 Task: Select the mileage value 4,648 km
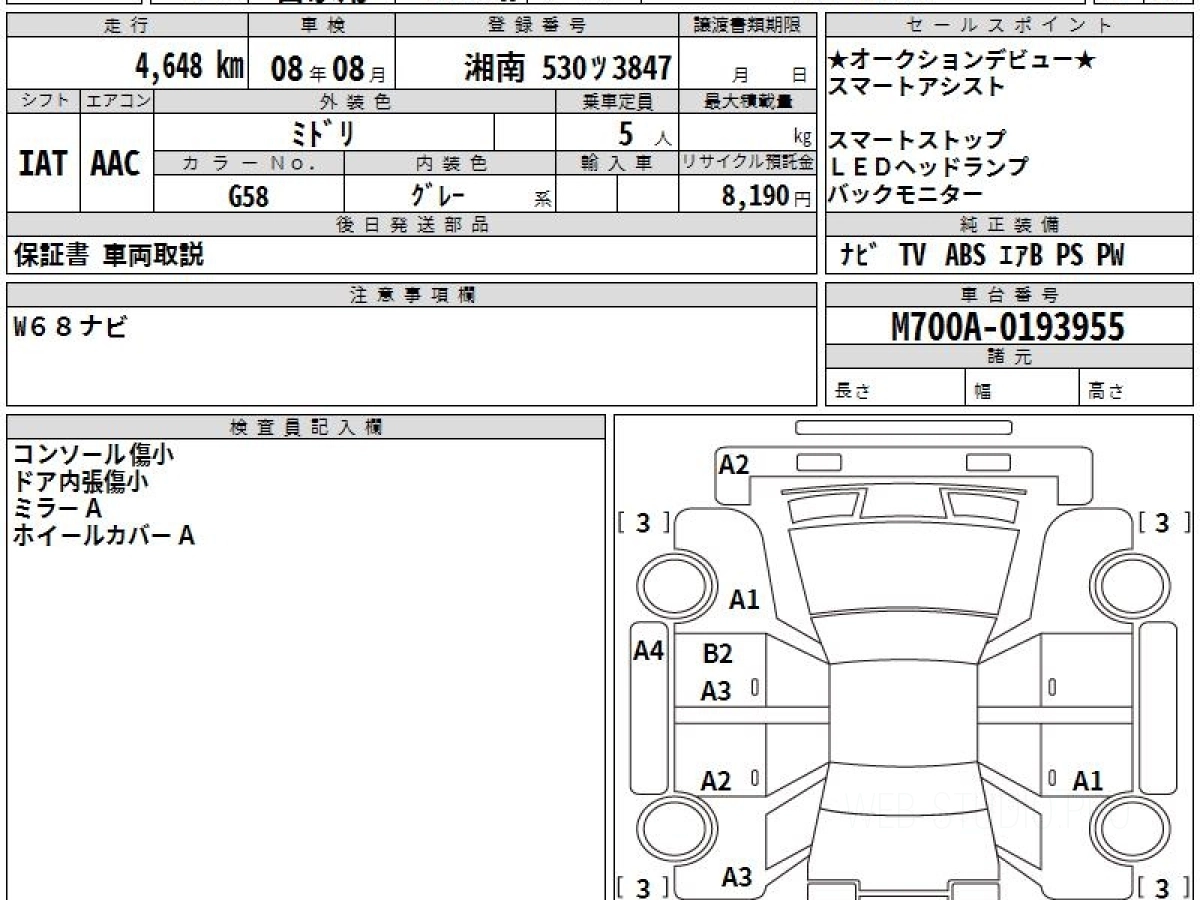(x=189, y=67)
